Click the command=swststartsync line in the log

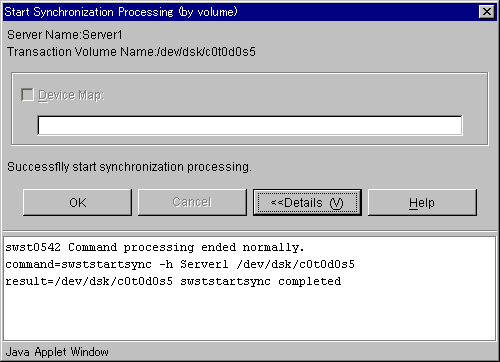coord(180,265)
